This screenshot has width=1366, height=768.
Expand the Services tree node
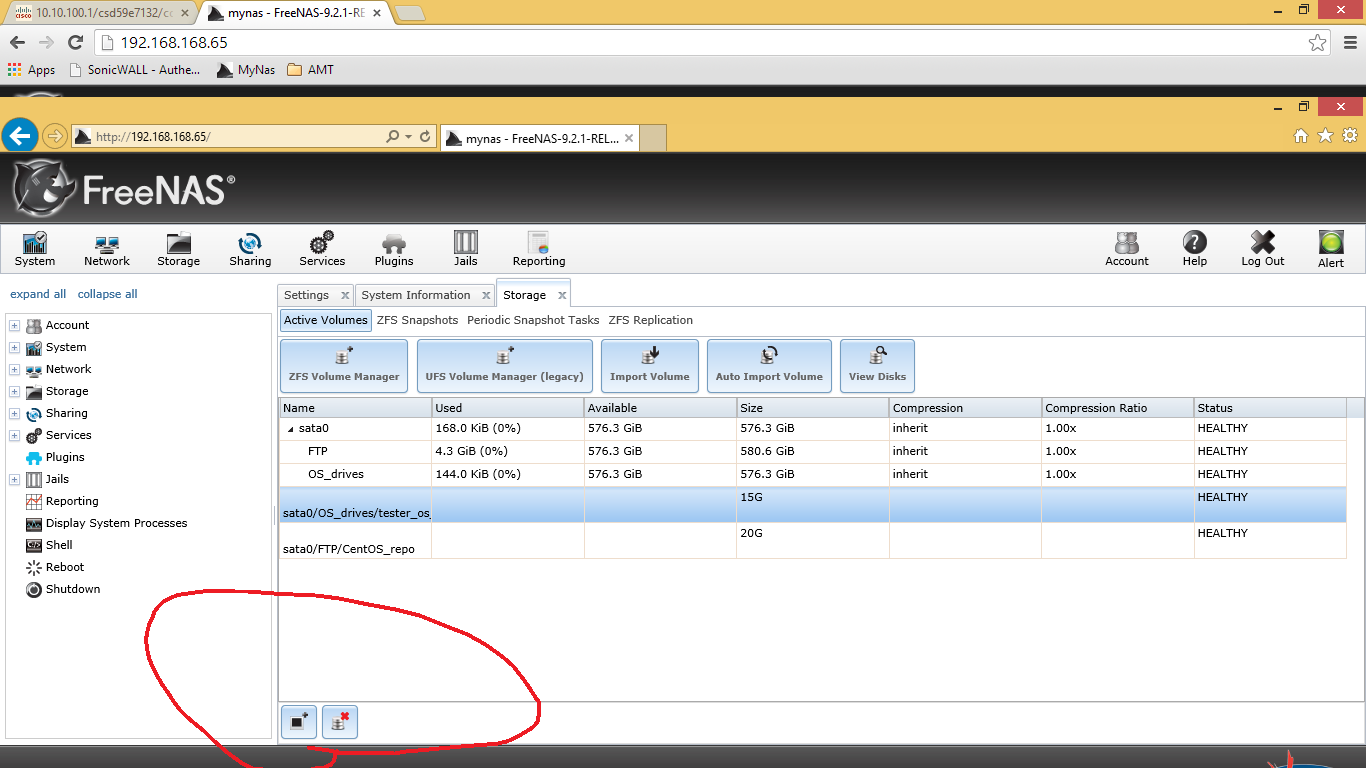(x=14, y=435)
